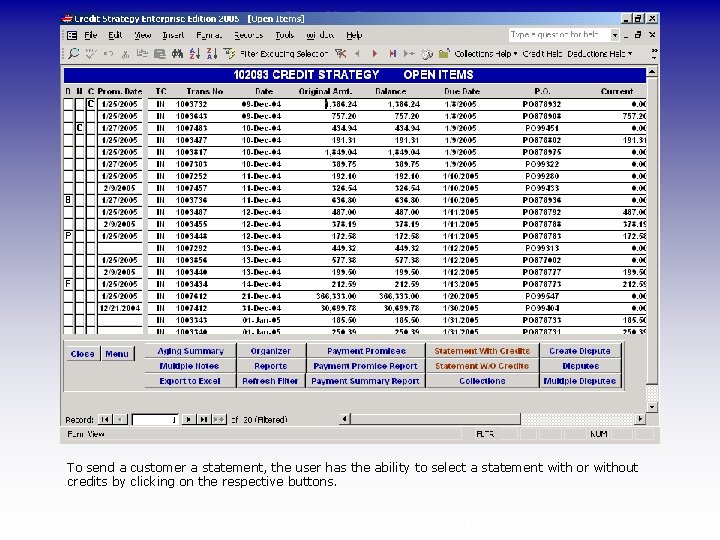Click the cut scissors toolbar icon

point(125,54)
